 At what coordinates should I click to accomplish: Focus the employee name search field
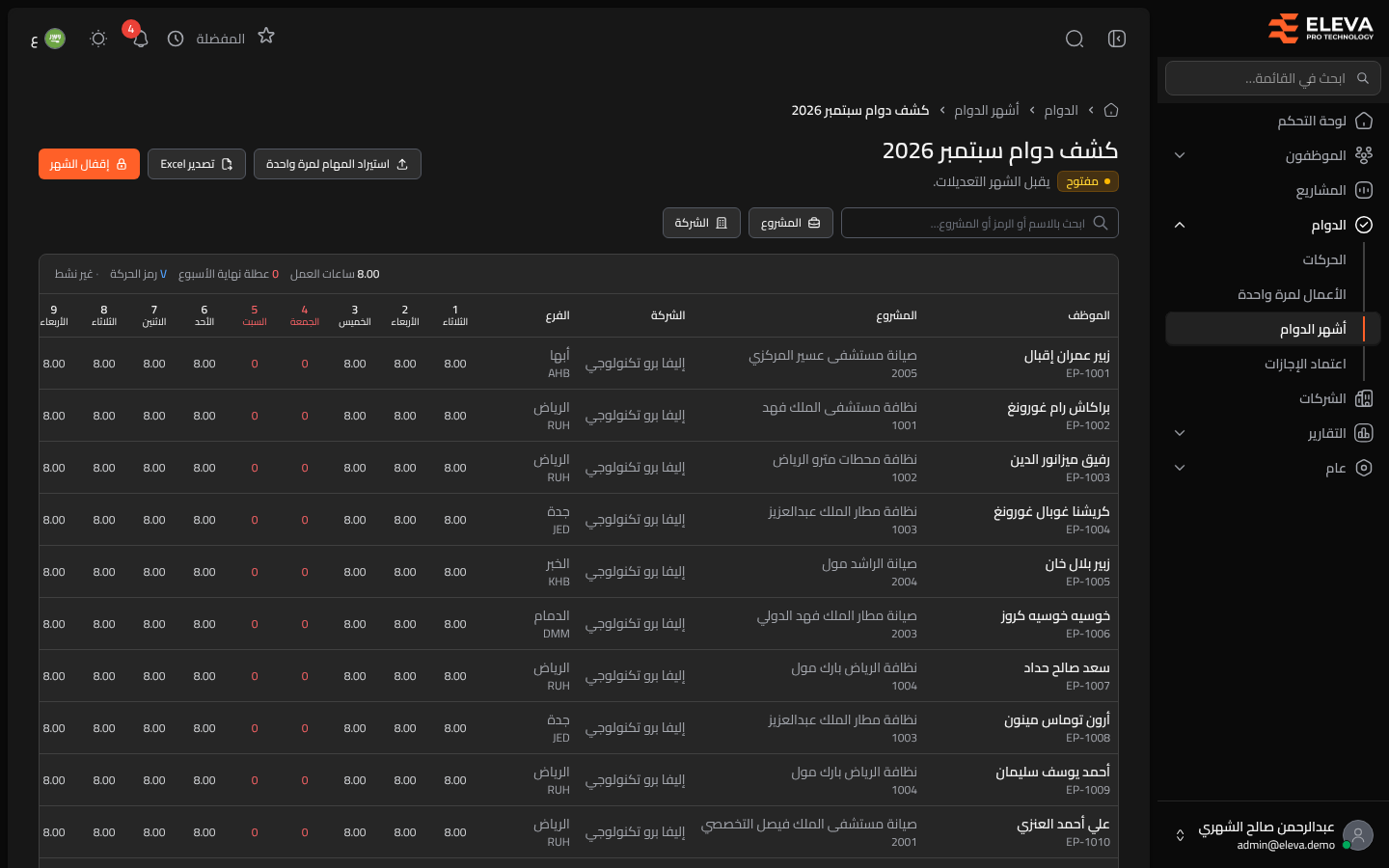pos(980,223)
